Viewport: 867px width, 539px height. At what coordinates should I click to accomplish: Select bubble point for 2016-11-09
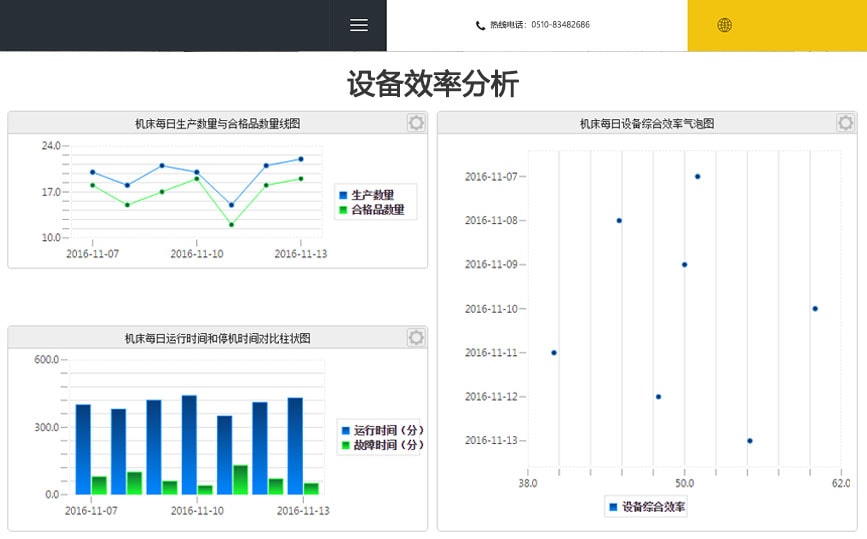[x=685, y=265]
